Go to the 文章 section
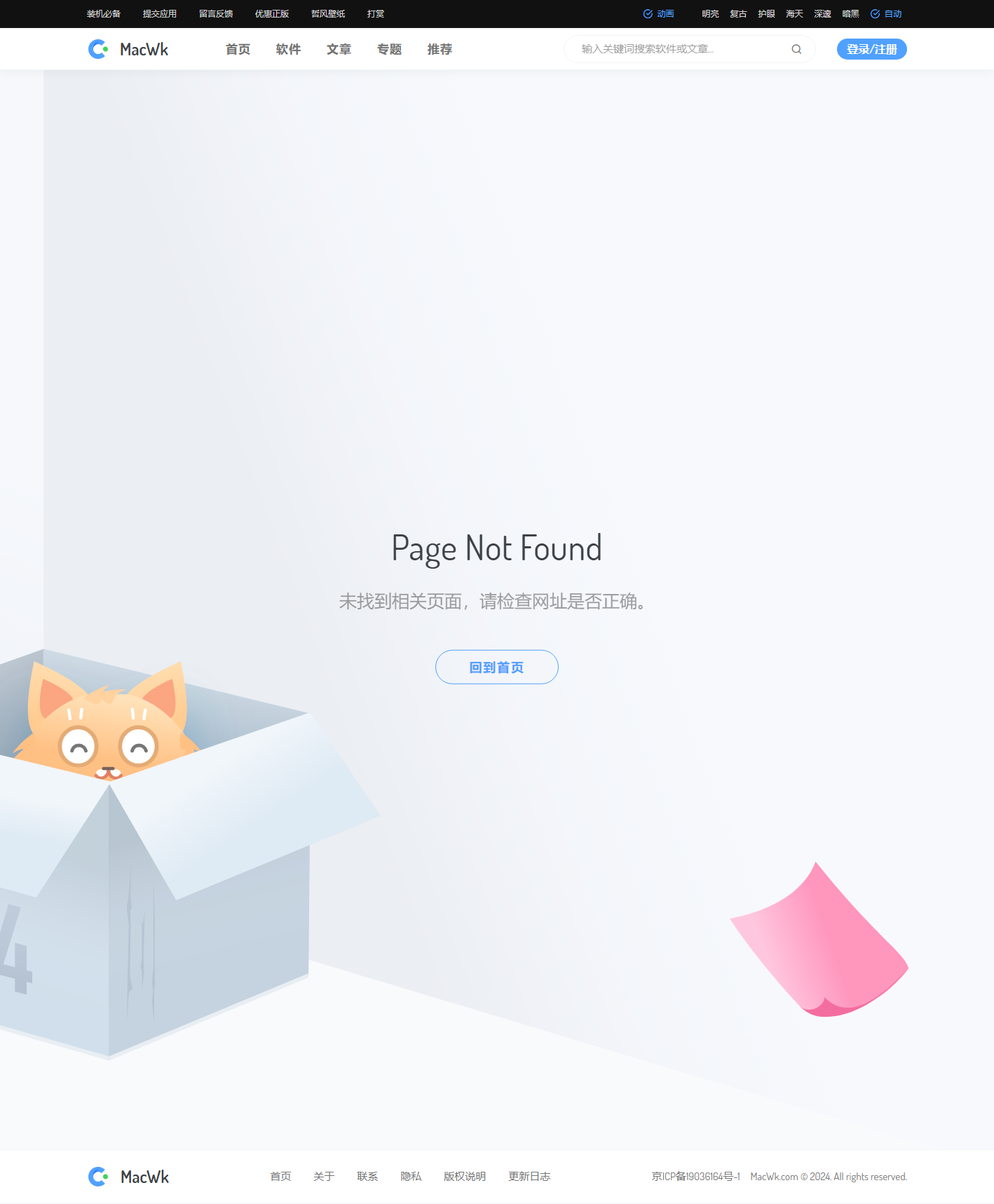This screenshot has width=994, height=1204. [x=339, y=49]
